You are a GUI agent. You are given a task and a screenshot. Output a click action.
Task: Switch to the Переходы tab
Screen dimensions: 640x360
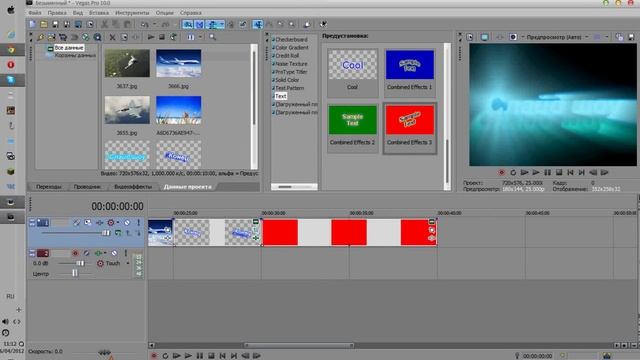pyautogui.click(x=49, y=187)
